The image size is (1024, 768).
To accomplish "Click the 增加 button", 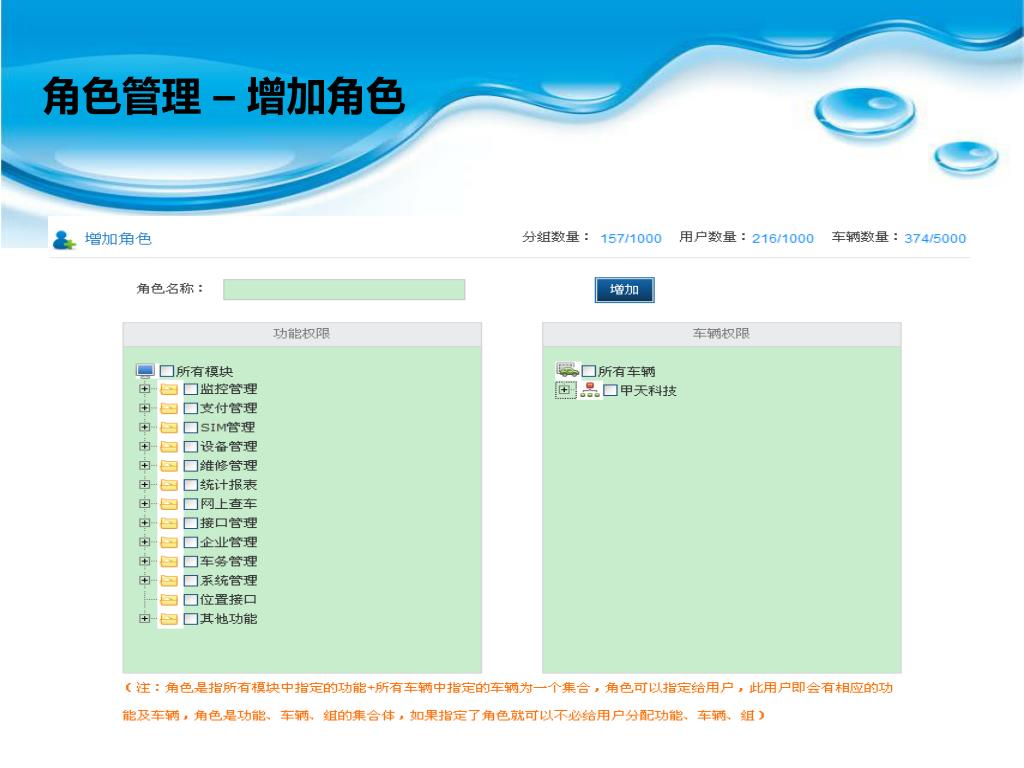I will 624,290.
